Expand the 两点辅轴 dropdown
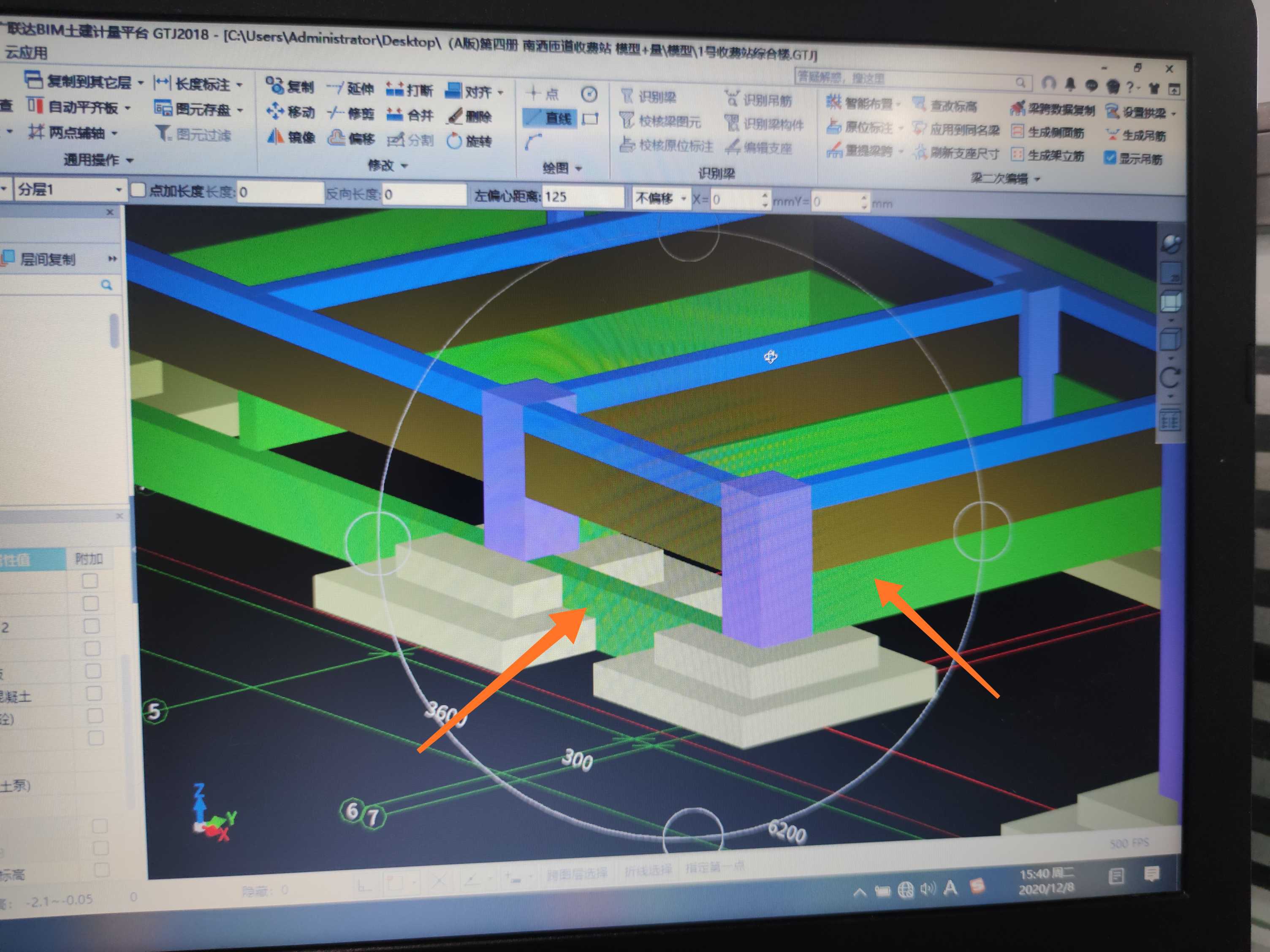The width and height of the screenshot is (1270, 952). 114,134
